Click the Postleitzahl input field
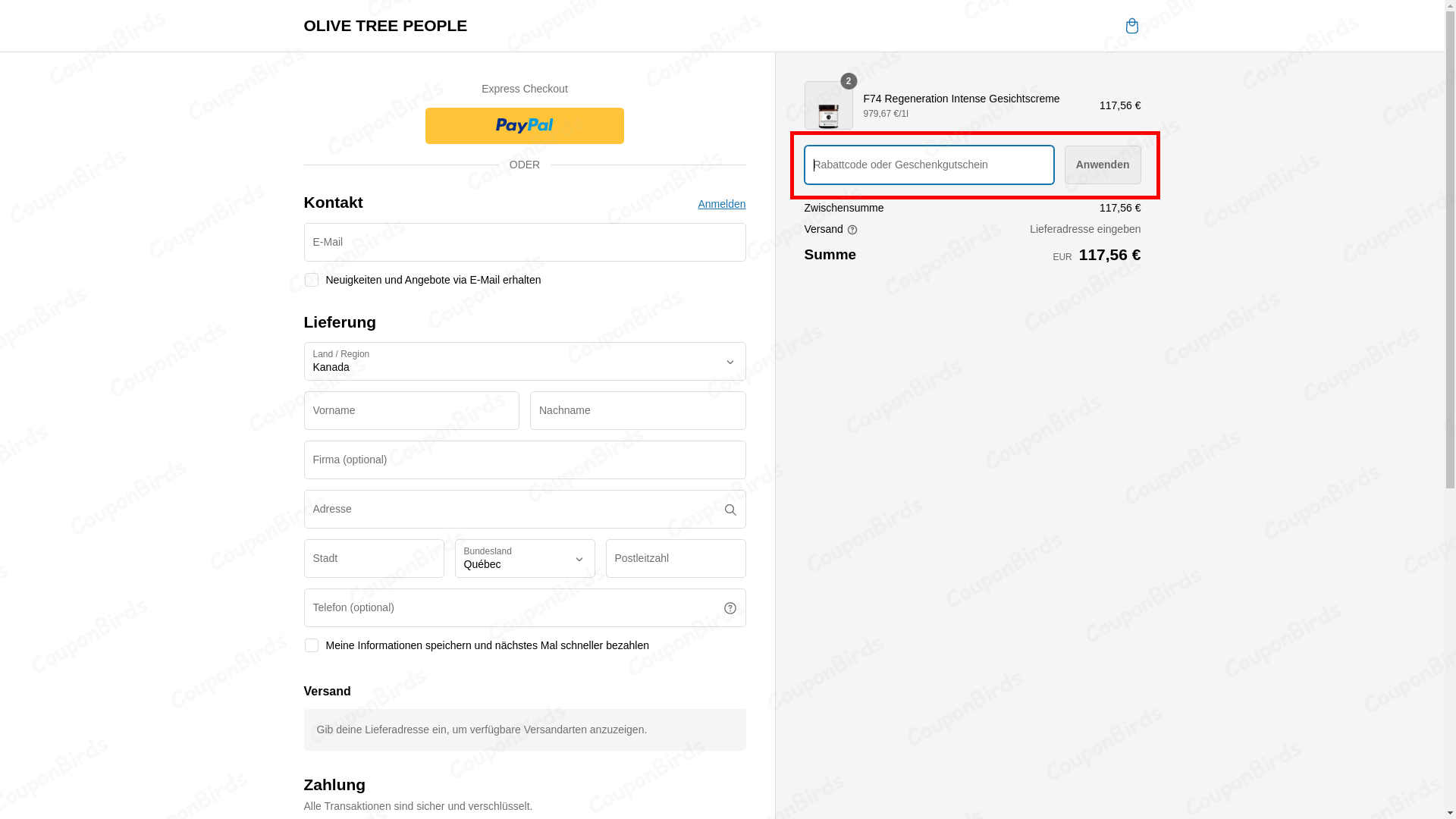 coord(676,559)
